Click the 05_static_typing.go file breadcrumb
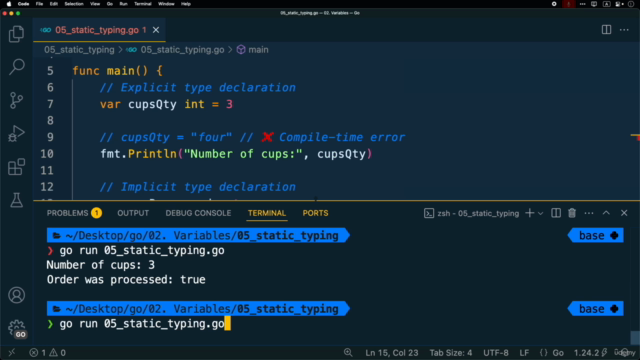The image size is (640, 360). (x=182, y=50)
